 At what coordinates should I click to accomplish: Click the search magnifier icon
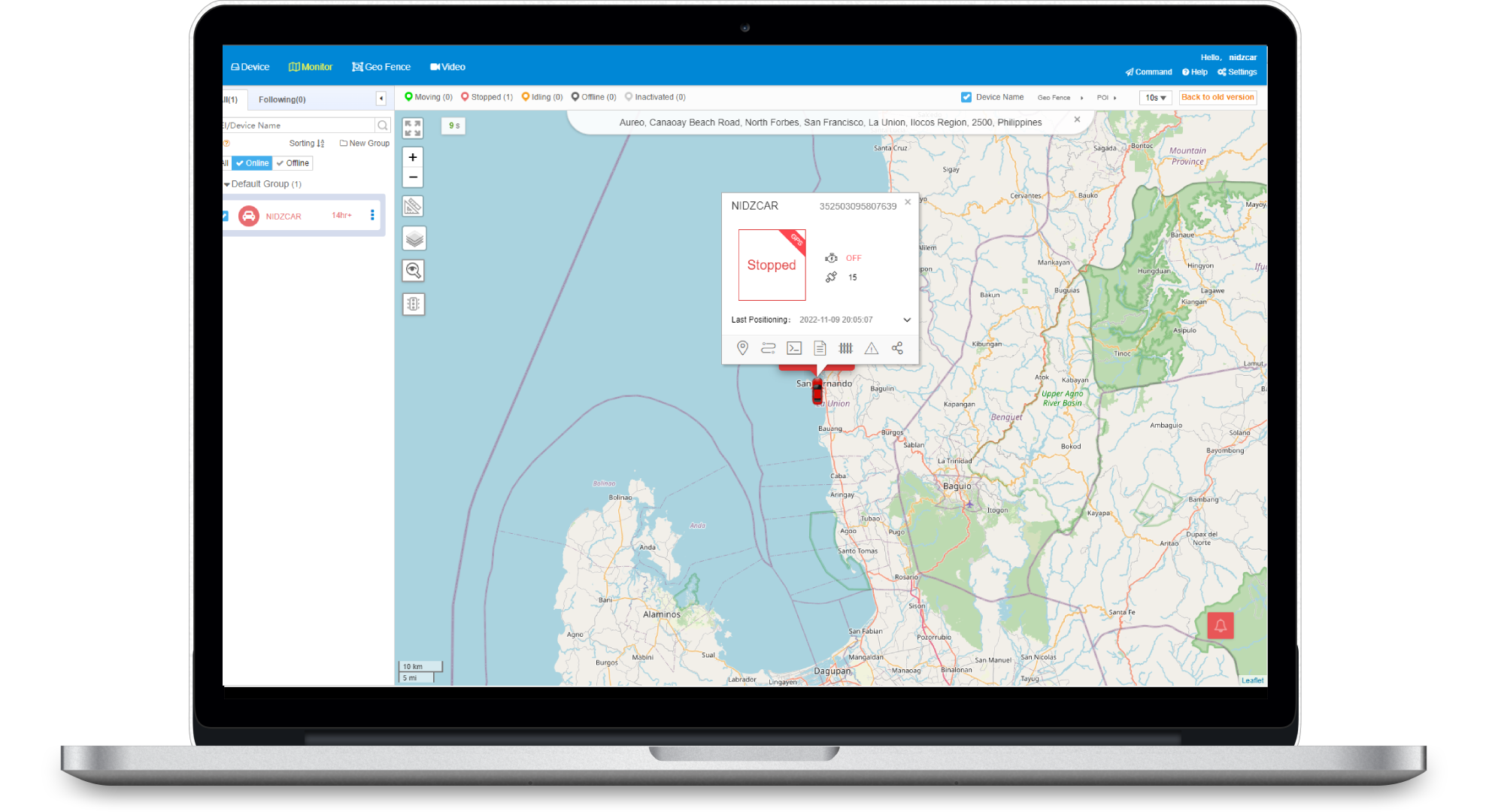(383, 126)
